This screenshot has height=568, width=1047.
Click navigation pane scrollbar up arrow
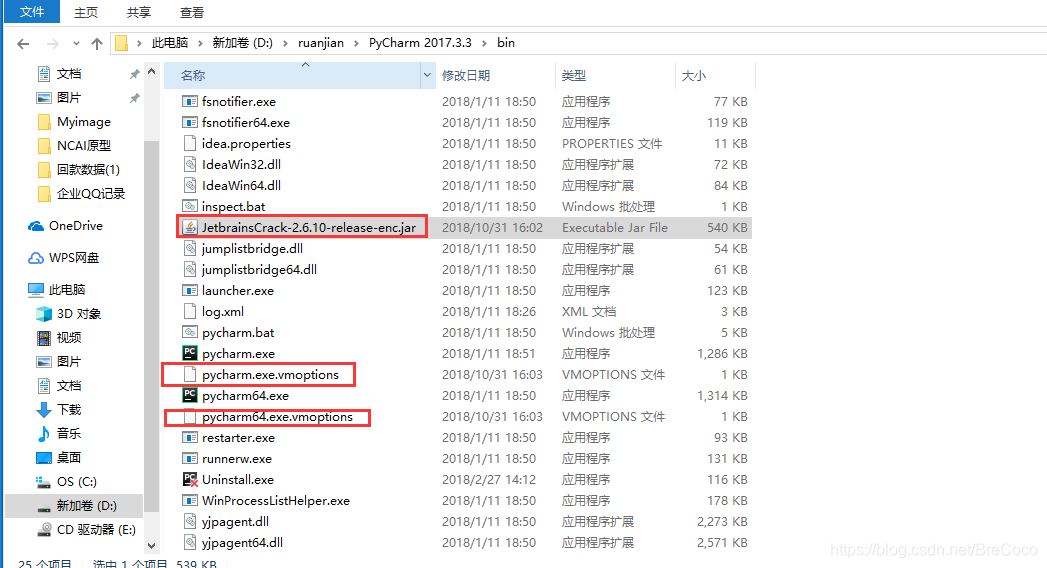[152, 71]
